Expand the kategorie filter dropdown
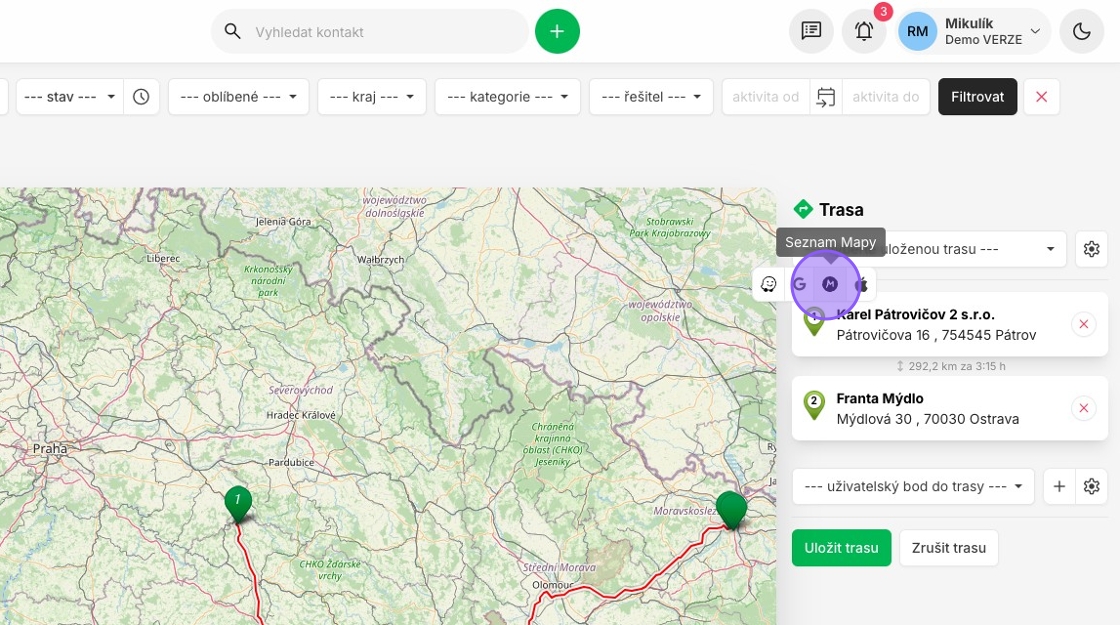The width and height of the screenshot is (1120, 625). (507, 97)
